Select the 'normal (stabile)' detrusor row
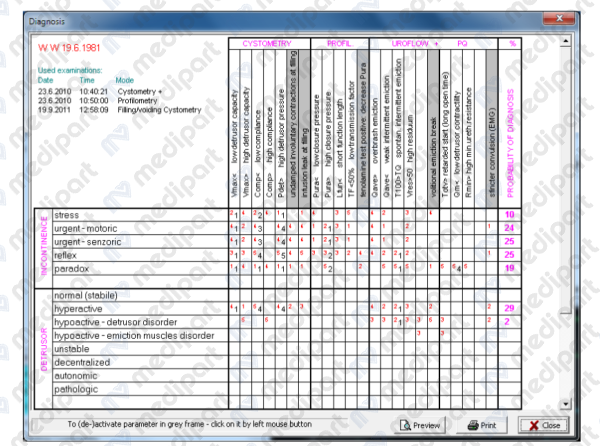 point(140,295)
